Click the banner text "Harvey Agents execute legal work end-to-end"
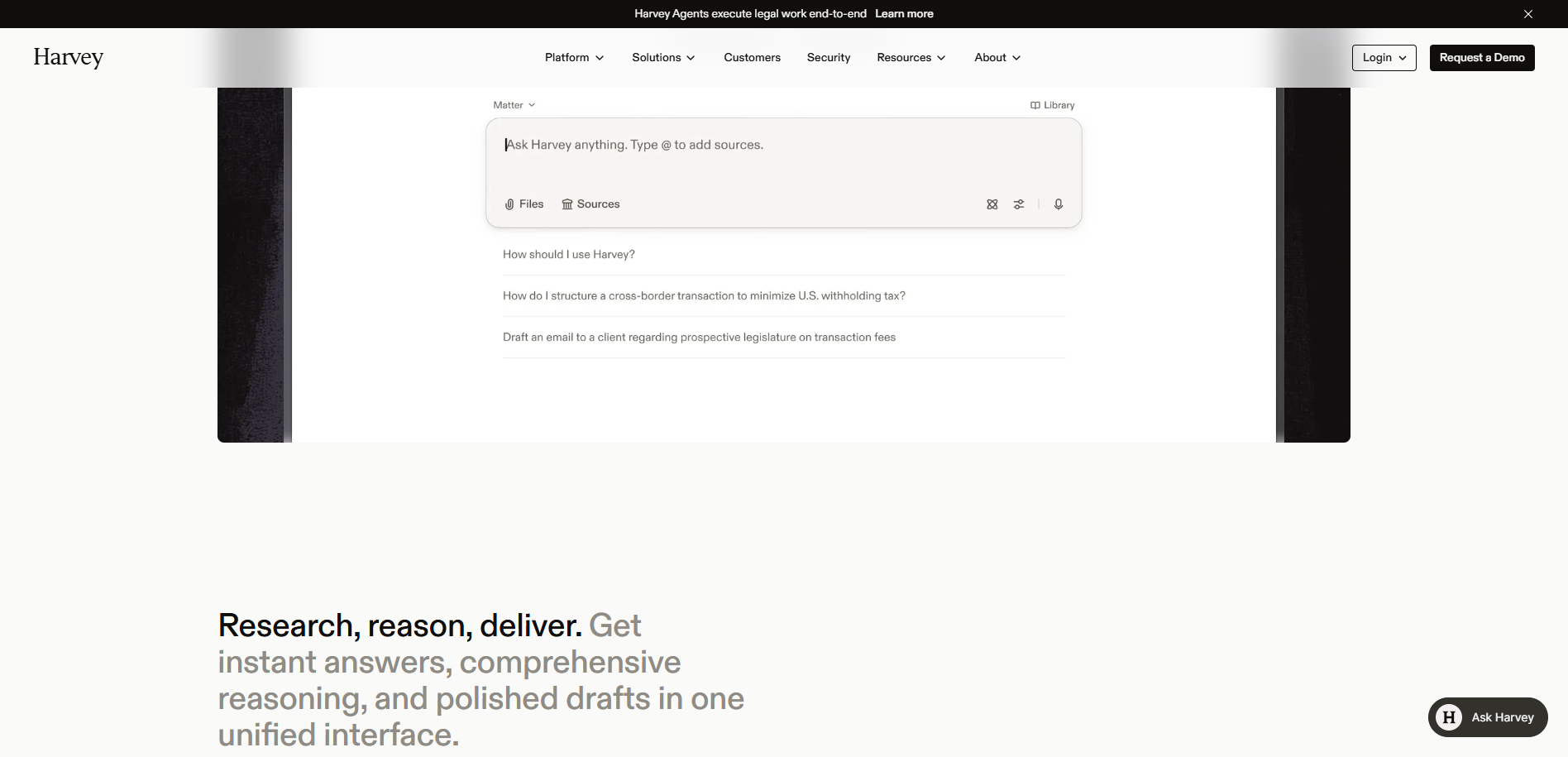Viewport: 1568px width, 757px height. pyautogui.click(x=750, y=14)
